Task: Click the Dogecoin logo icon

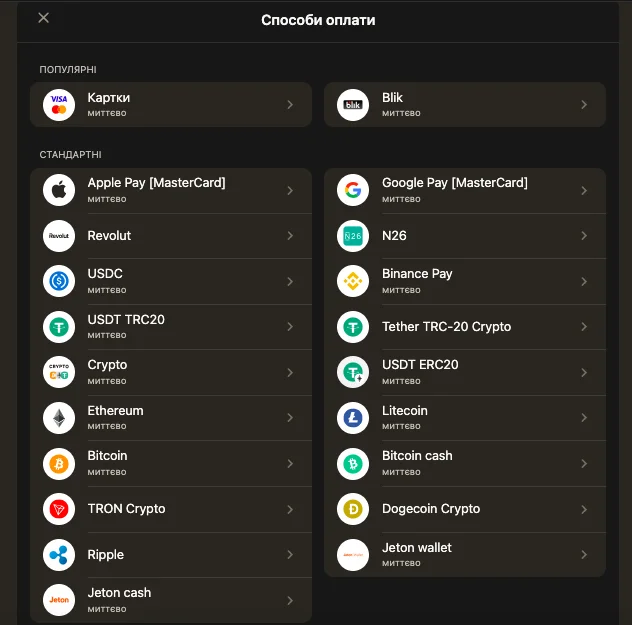Action: pyautogui.click(x=353, y=509)
